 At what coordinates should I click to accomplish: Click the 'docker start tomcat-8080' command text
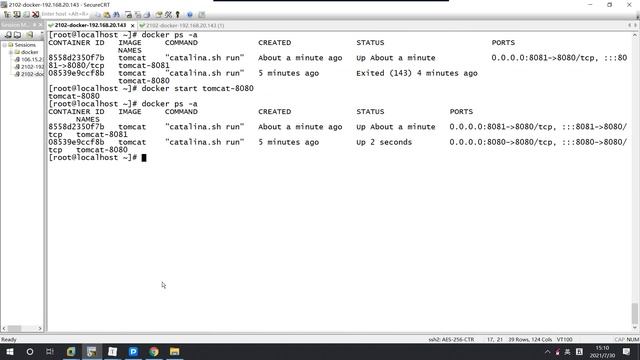point(198,89)
